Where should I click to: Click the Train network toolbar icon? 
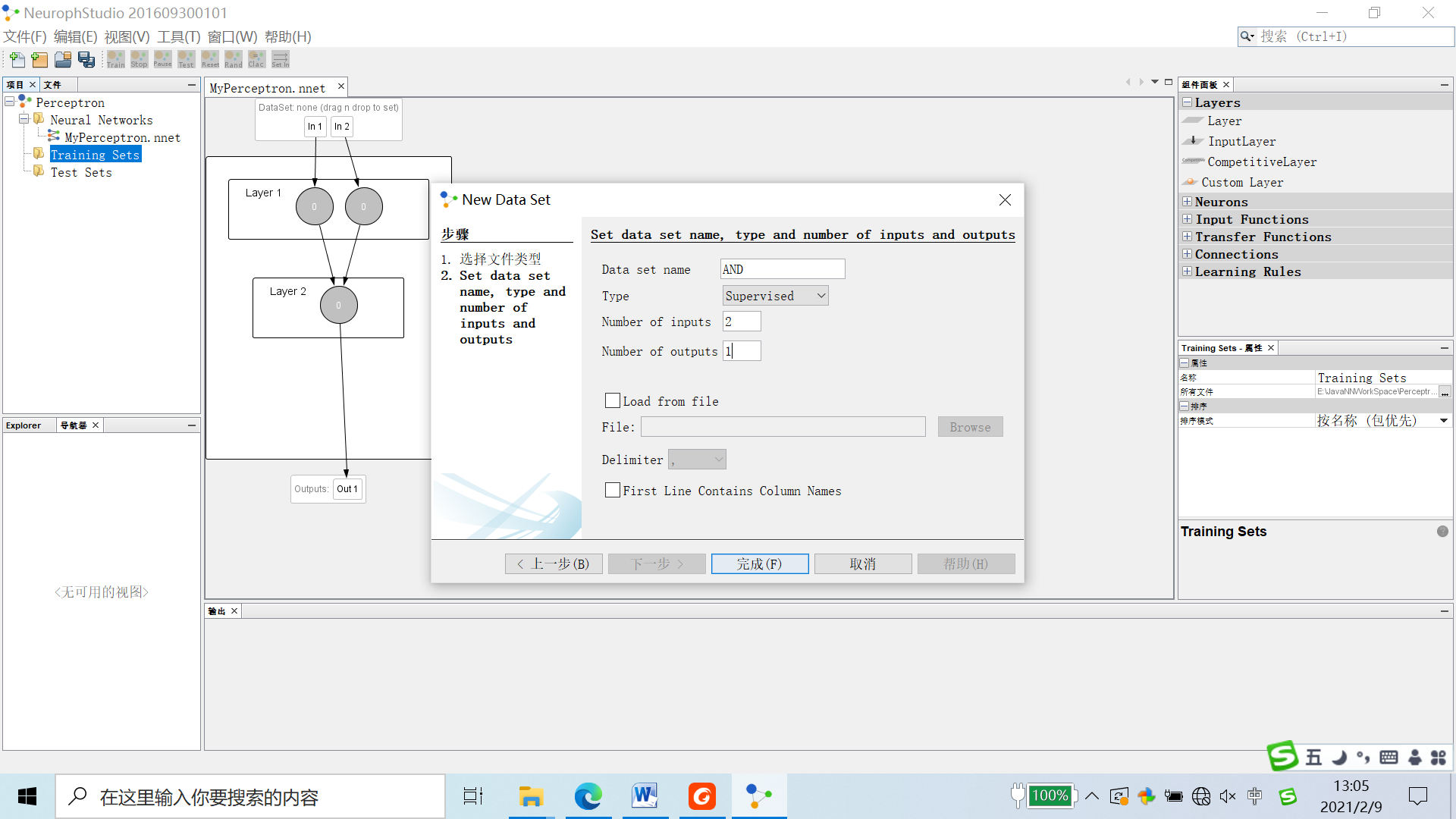coord(115,59)
